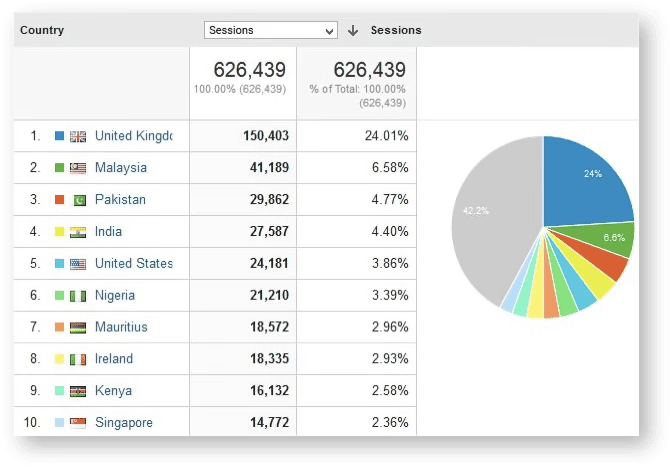Image resolution: width=670 pixels, height=467 pixels.
Task: Click the yellow swatch beside India
Action: (x=59, y=231)
